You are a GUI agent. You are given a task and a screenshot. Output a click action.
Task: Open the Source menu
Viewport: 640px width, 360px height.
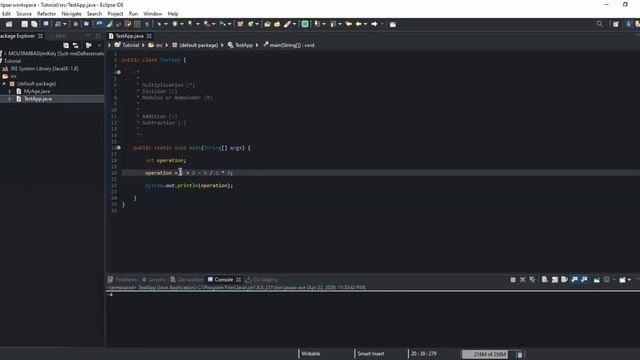coord(24,14)
